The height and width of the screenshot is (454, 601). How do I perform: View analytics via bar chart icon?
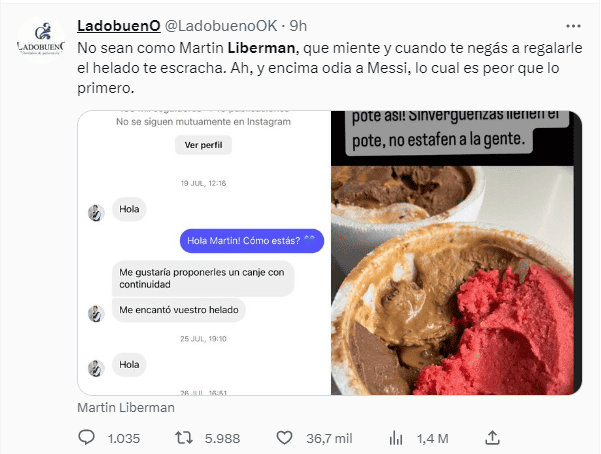click(x=396, y=438)
